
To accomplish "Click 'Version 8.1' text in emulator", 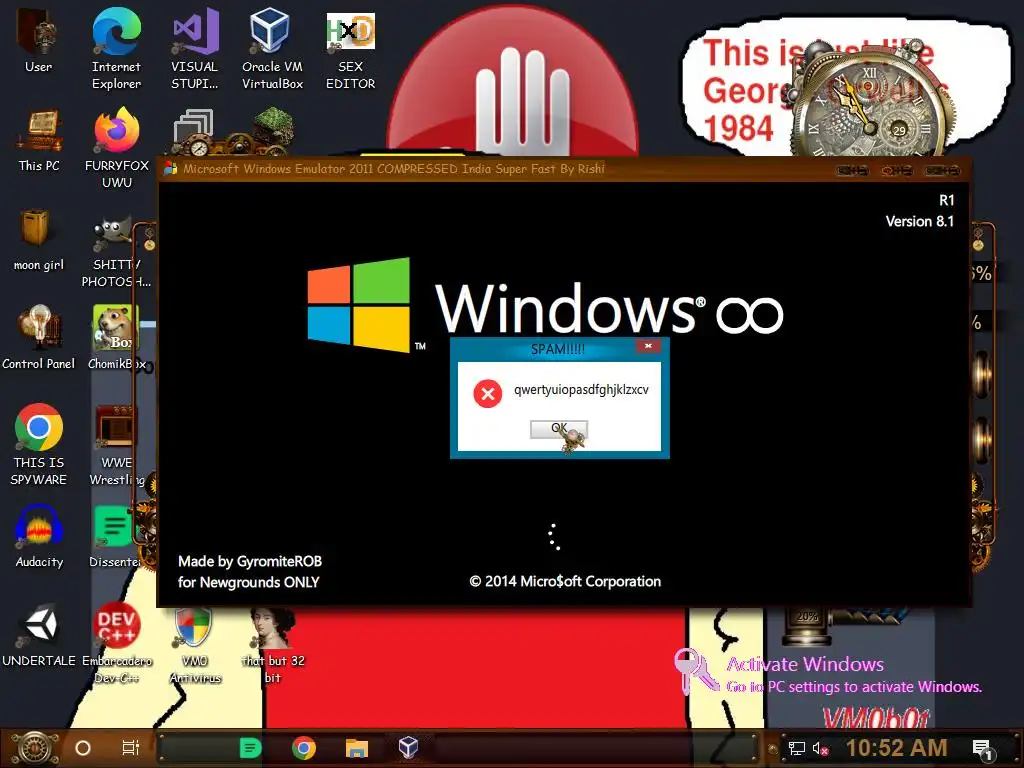I will pyautogui.click(x=920, y=221).
